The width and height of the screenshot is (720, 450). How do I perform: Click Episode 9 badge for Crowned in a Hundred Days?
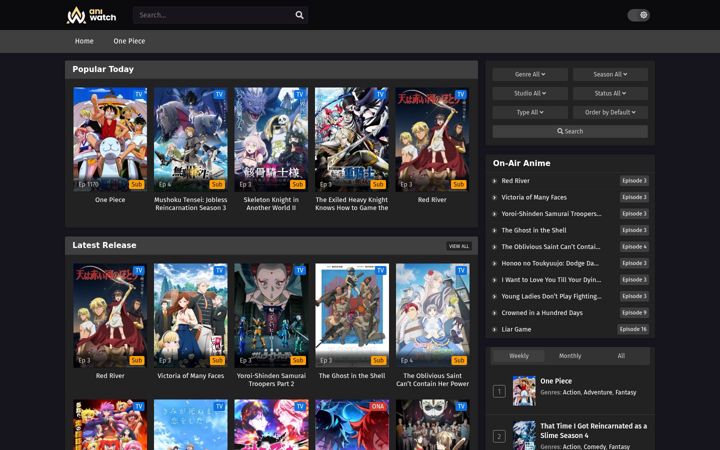coord(634,313)
